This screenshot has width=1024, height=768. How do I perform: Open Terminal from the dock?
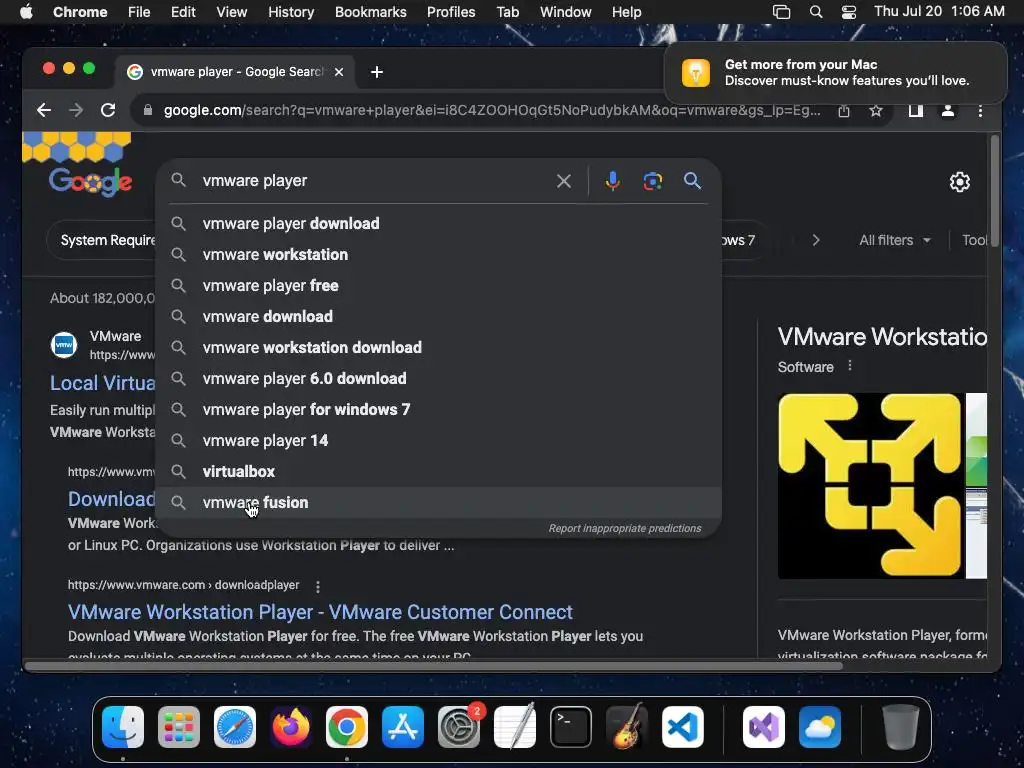tap(571, 727)
